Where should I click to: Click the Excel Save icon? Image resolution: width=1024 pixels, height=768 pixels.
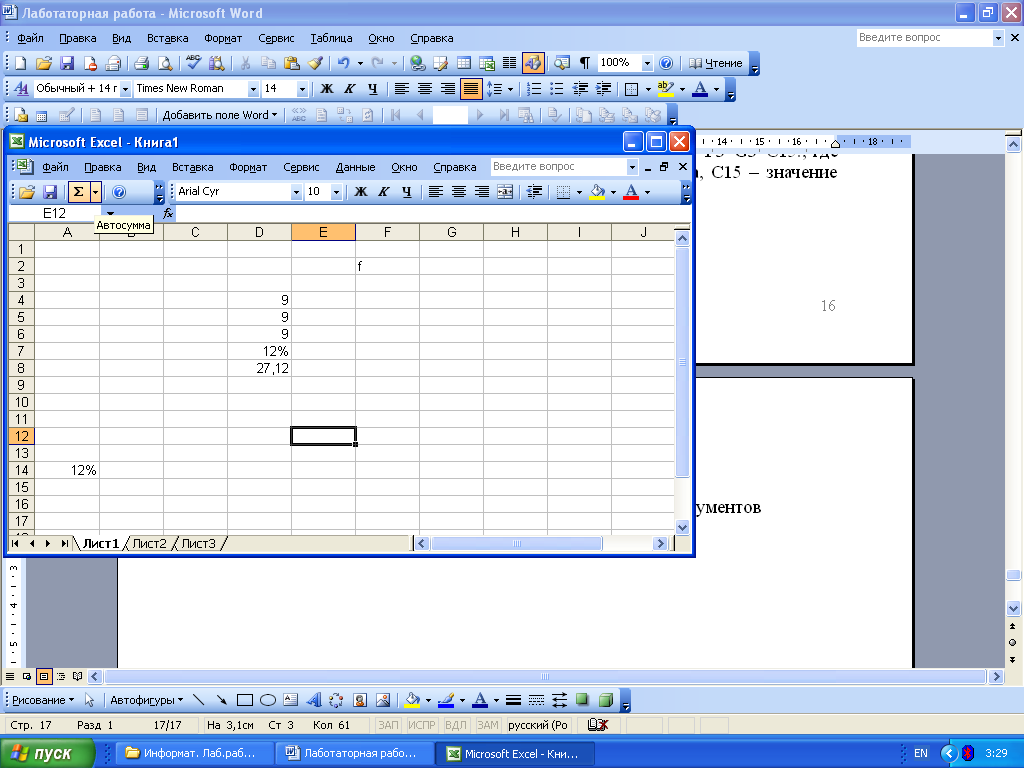coord(50,192)
